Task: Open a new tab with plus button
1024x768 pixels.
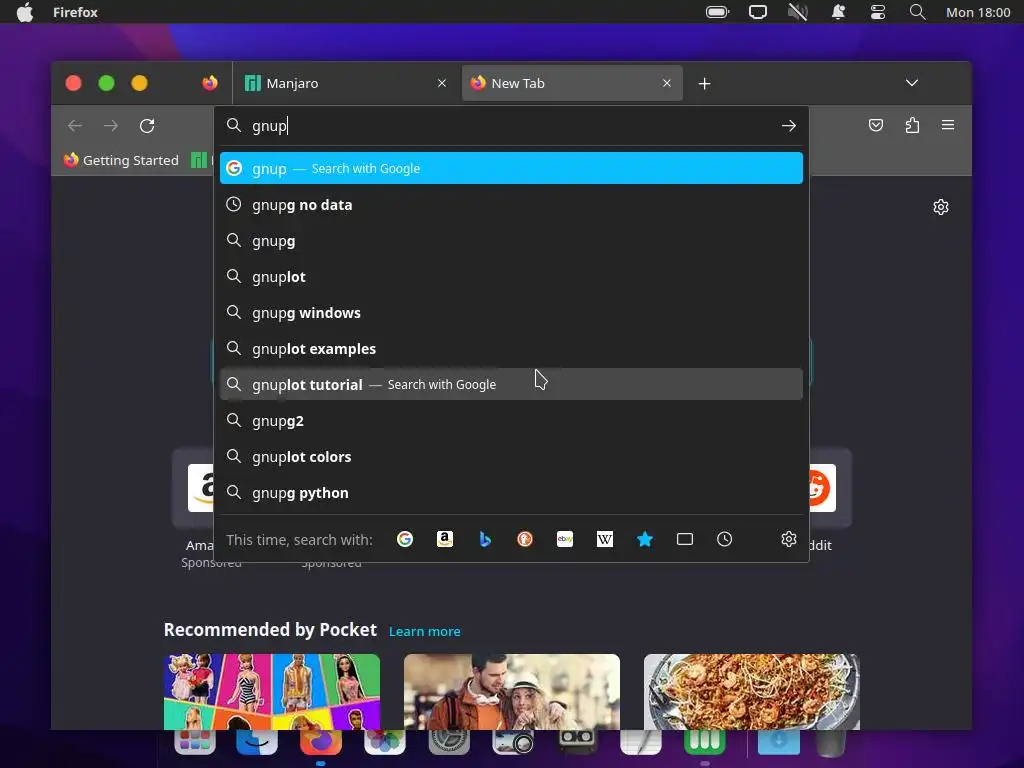Action: tap(704, 84)
